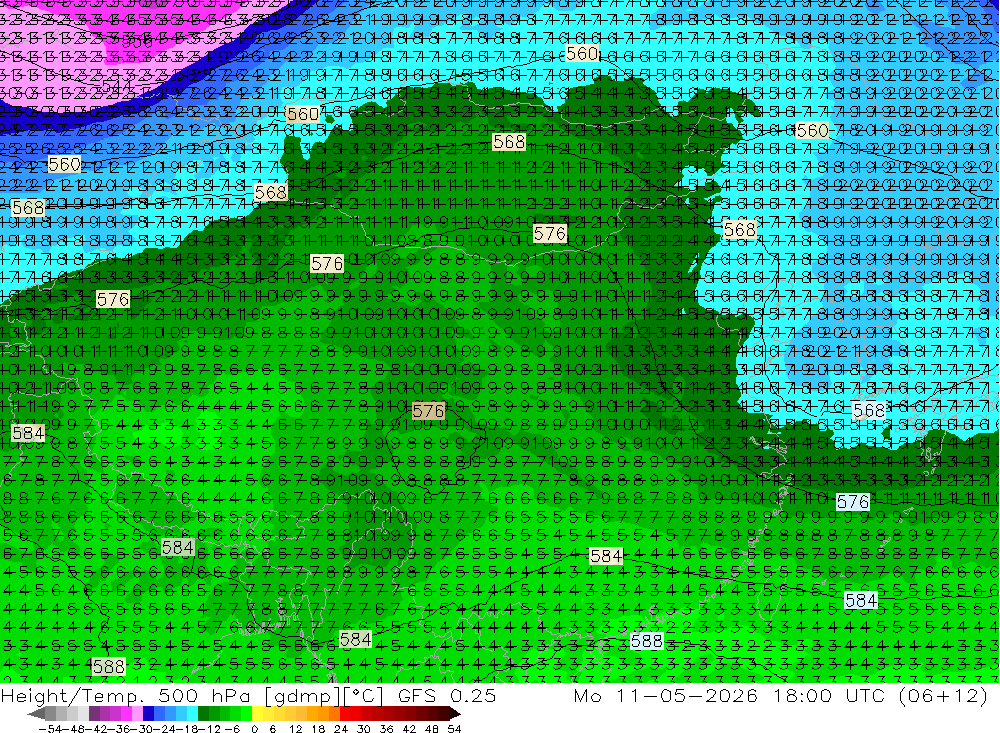1000x733 pixels.
Task: Click the light-blue boxed 584 contour label
Action: pyautogui.click(x=861, y=600)
